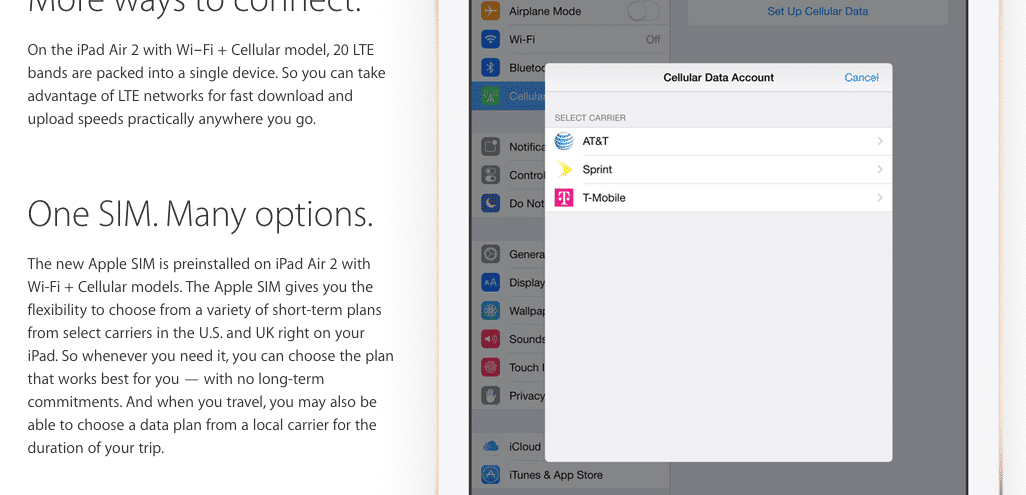This screenshot has width=1026, height=495.
Task: Tap the Cellular antenna icon
Action: point(491,96)
